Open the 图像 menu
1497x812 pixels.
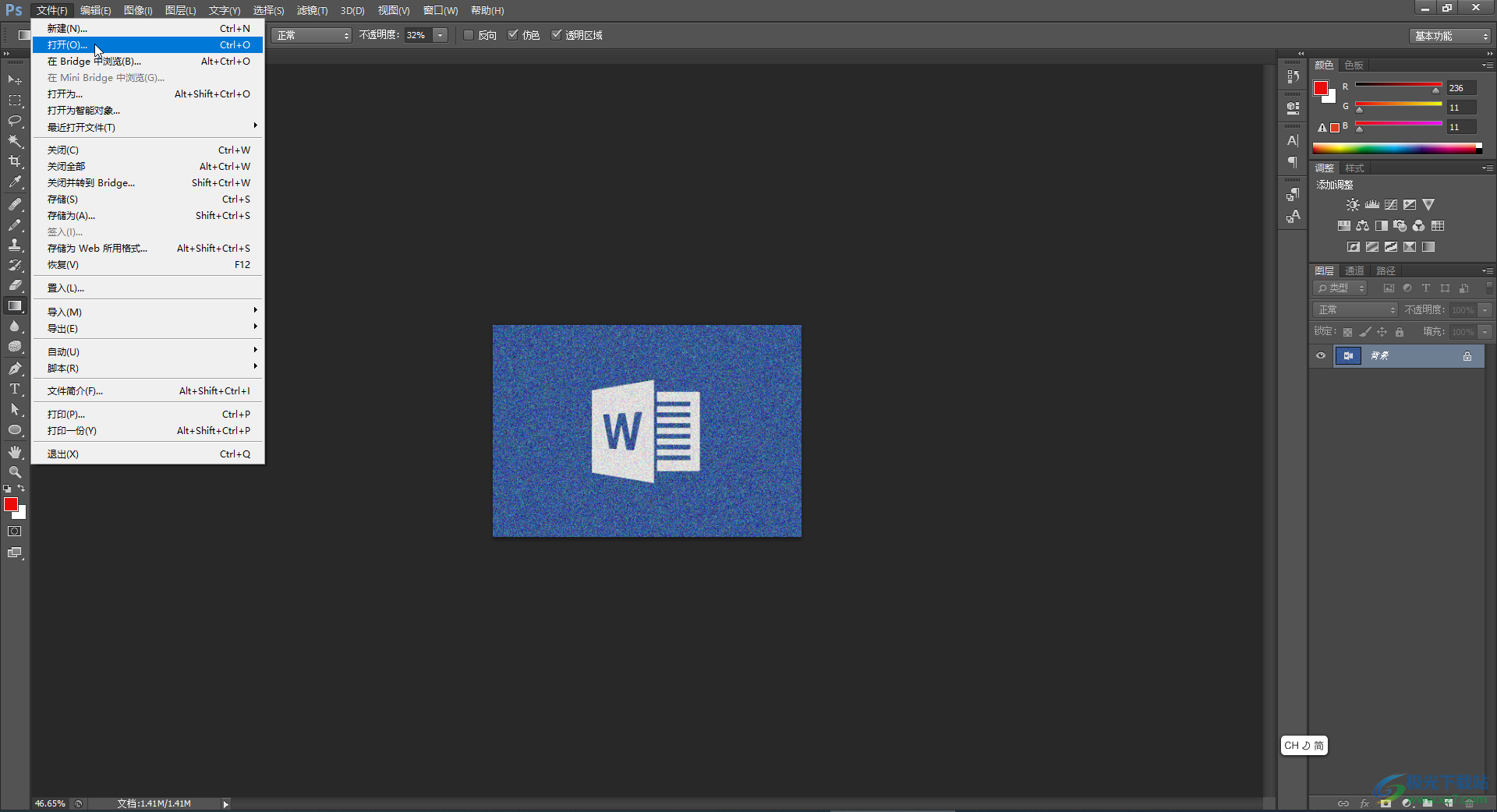click(138, 10)
